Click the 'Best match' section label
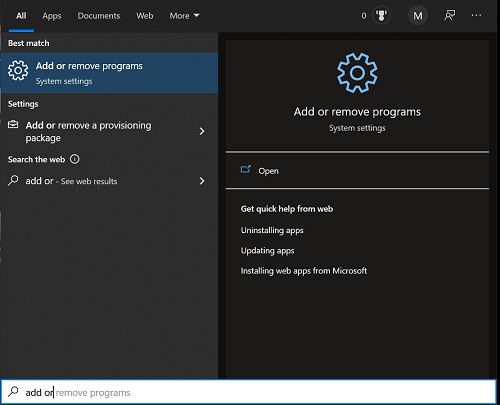The height and width of the screenshot is (405, 500). click(x=29, y=43)
